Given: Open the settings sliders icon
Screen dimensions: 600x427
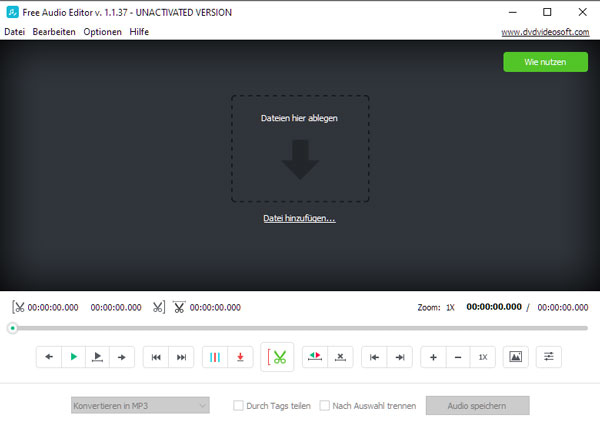Looking at the screenshot, I should pyautogui.click(x=548, y=357).
